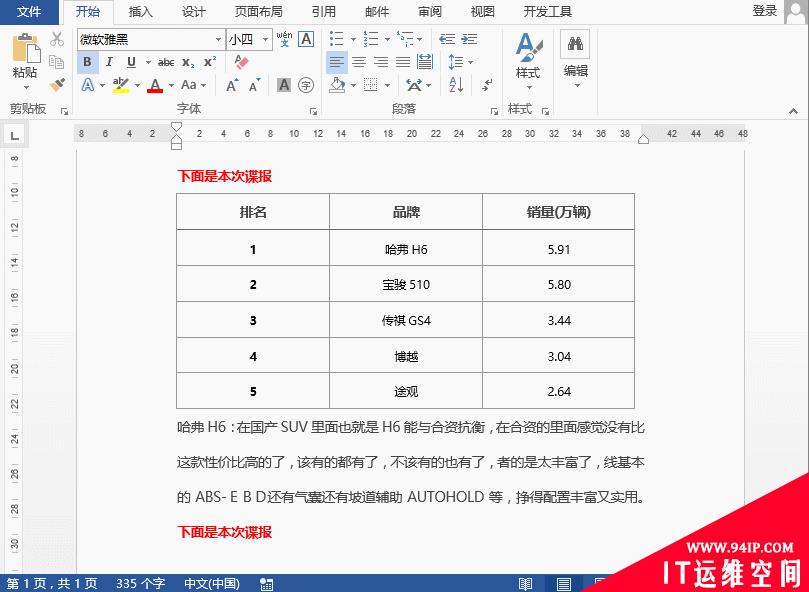
Task: Switch to the 页面布局 tab
Action: 258,11
